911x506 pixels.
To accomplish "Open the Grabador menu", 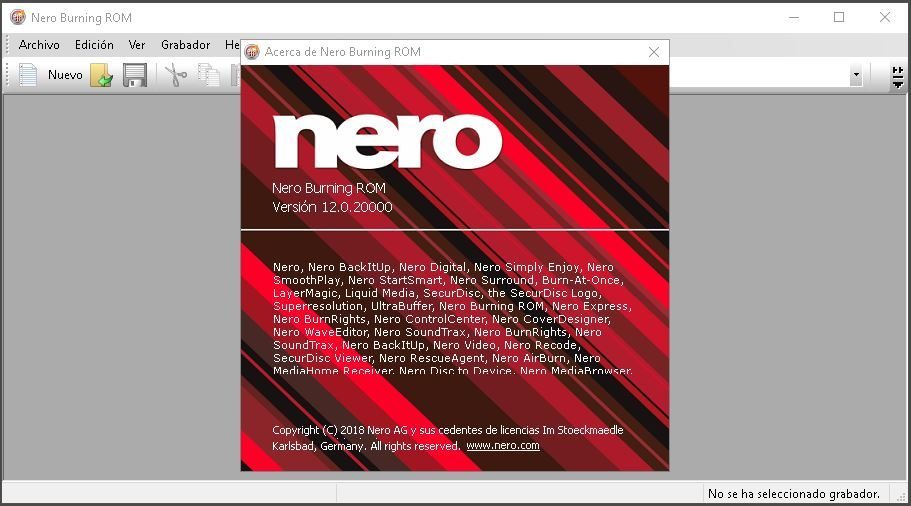I will (x=185, y=45).
